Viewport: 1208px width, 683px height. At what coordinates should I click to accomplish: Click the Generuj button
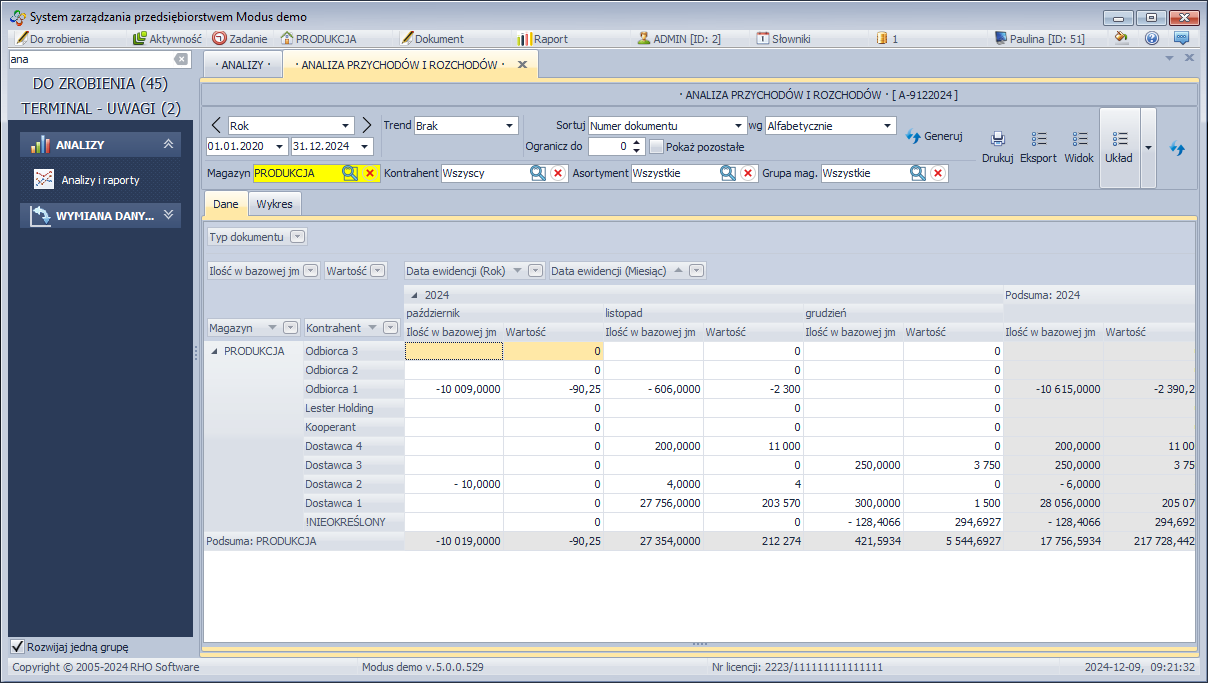click(934, 136)
